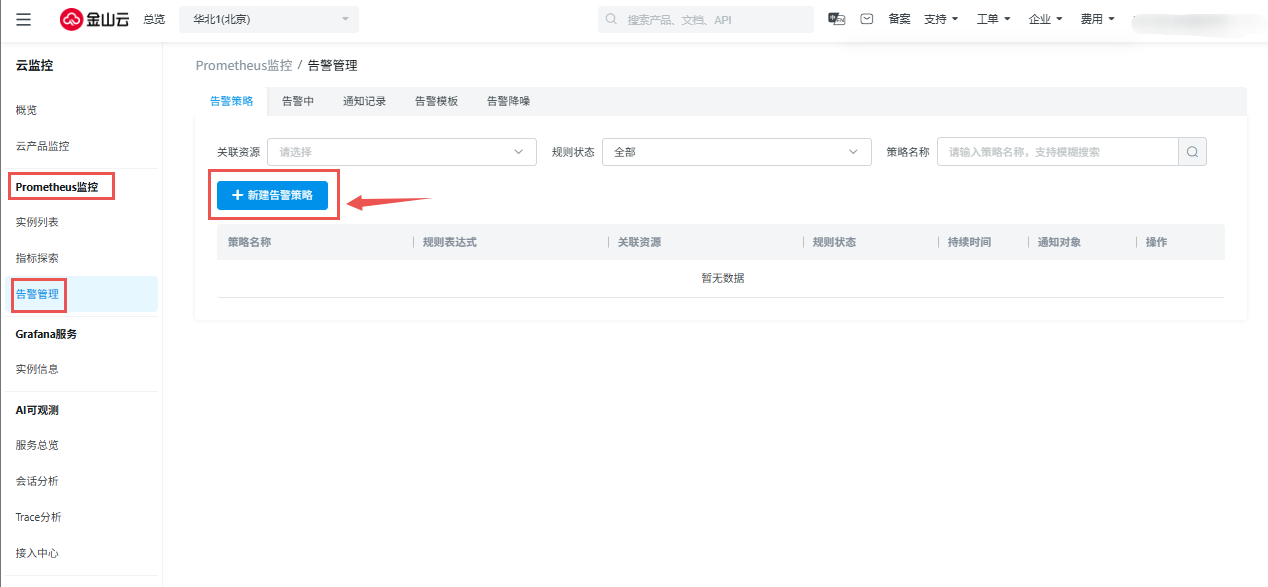Image resolution: width=1268 pixels, height=587 pixels.
Task: Select AI可观测 sidebar section
Action: [x=37, y=410]
